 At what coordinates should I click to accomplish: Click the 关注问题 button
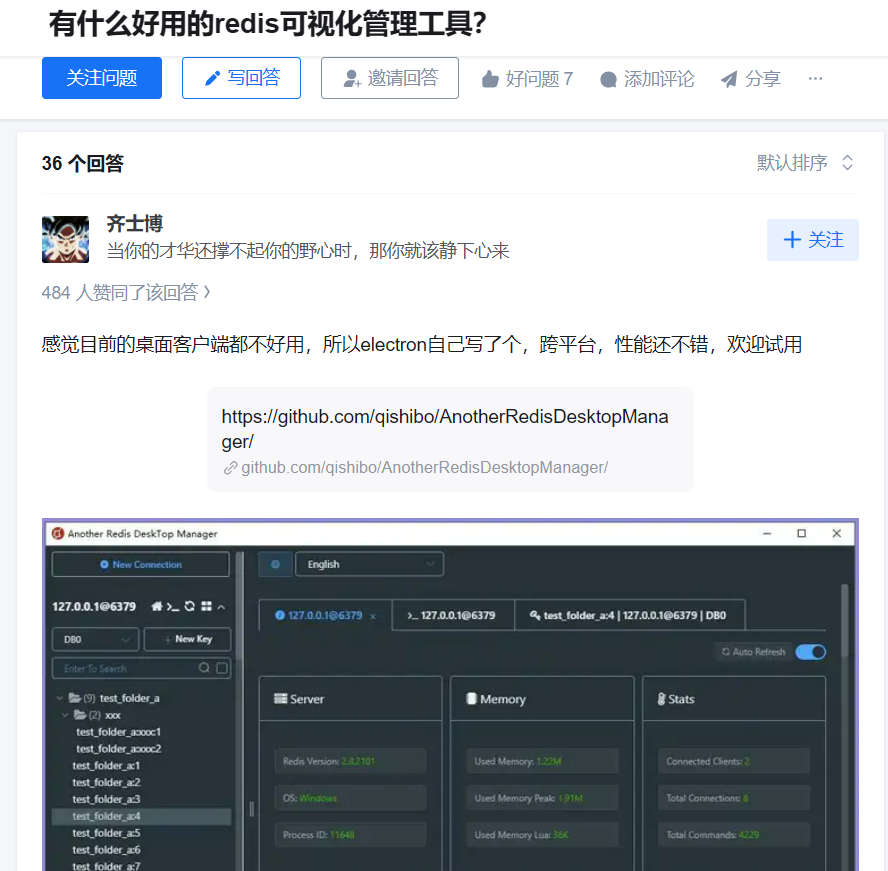point(101,78)
